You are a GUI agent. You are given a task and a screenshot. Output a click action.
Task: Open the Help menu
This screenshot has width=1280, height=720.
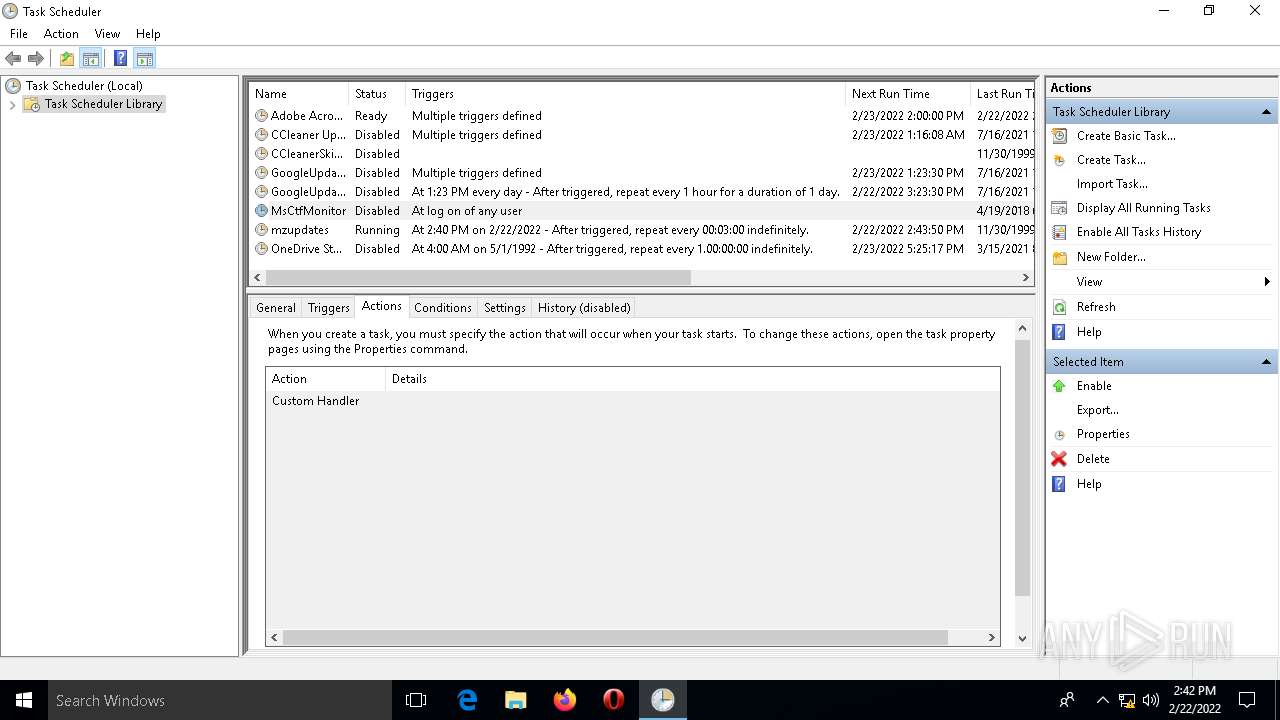click(148, 34)
